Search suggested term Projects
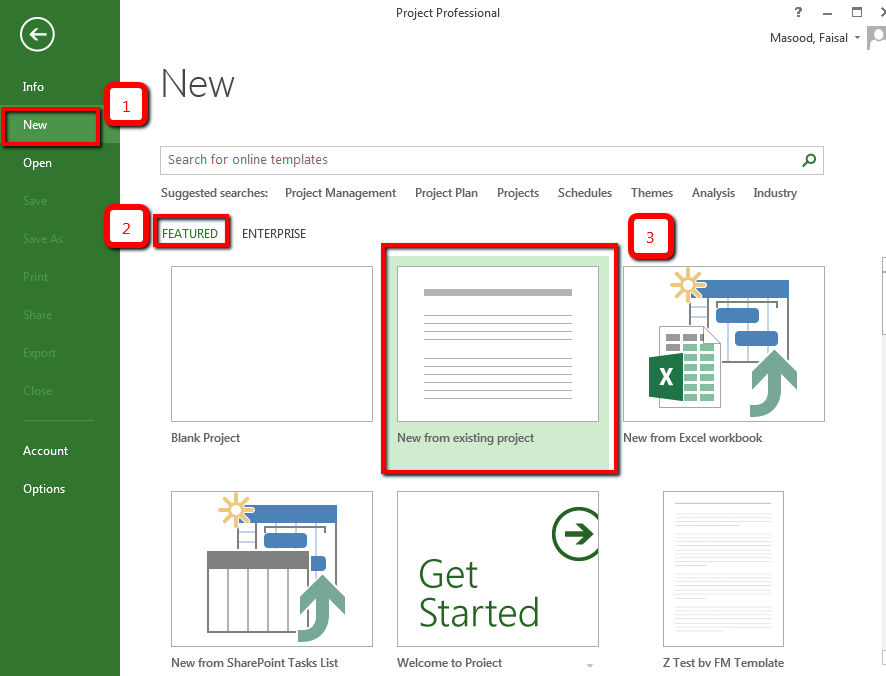 click(x=518, y=193)
